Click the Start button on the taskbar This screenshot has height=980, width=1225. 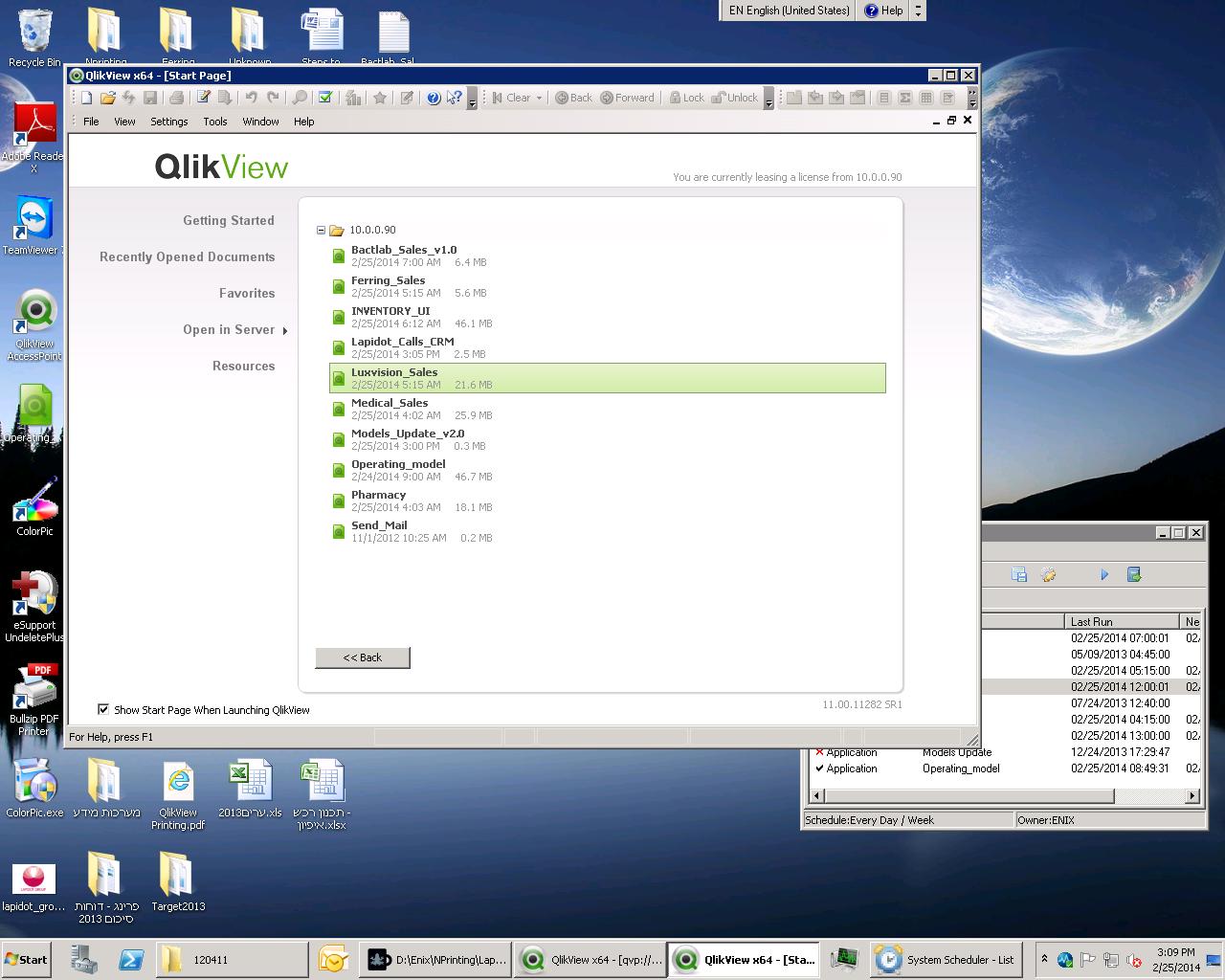click(26, 959)
